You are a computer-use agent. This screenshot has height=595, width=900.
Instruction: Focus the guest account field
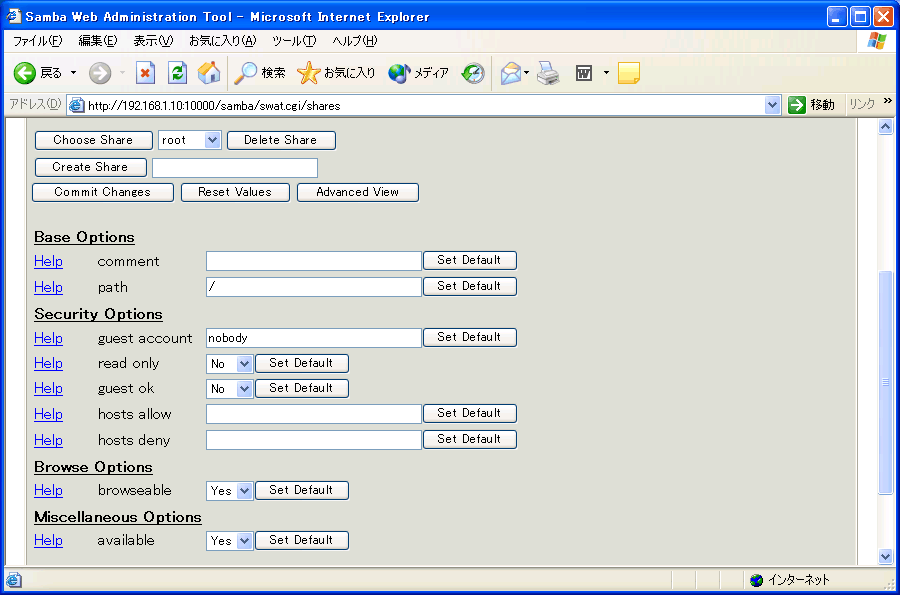click(314, 338)
